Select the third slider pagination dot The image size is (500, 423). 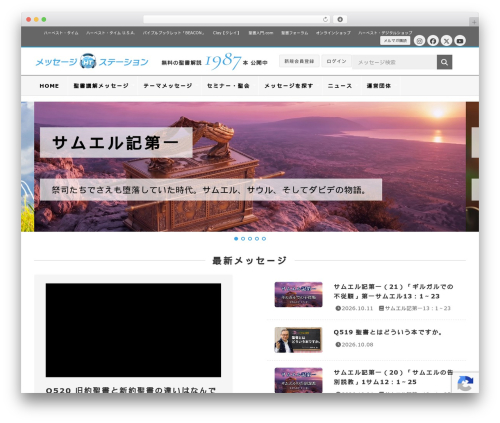click(250, 239)
